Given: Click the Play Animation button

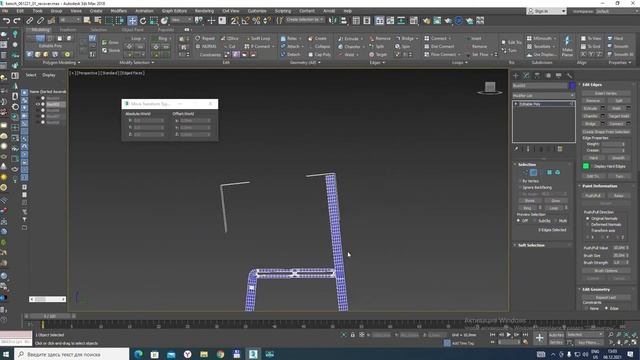Looking at the screenshot, I should click(x=509, y=335).
